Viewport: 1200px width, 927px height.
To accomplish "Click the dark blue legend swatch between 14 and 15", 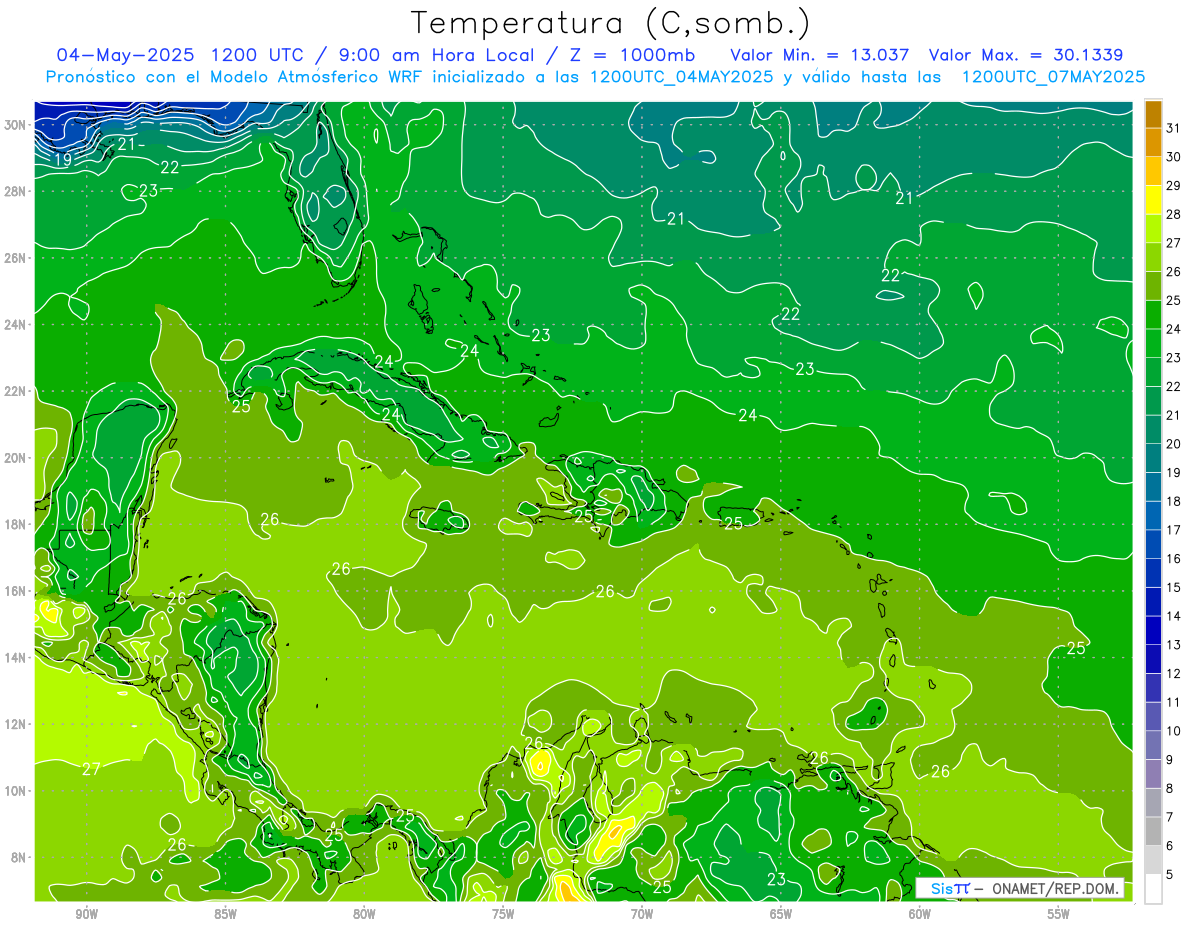I will (1153, 602).
